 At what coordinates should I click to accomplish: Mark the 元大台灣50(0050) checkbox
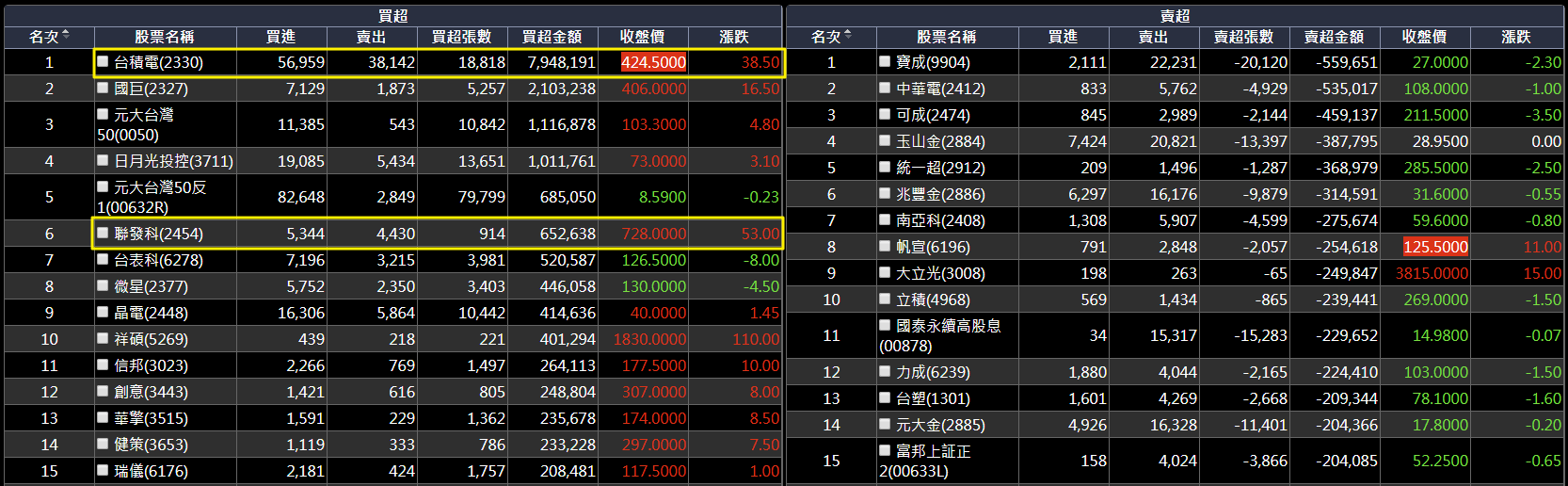click(x=104, y=114)
